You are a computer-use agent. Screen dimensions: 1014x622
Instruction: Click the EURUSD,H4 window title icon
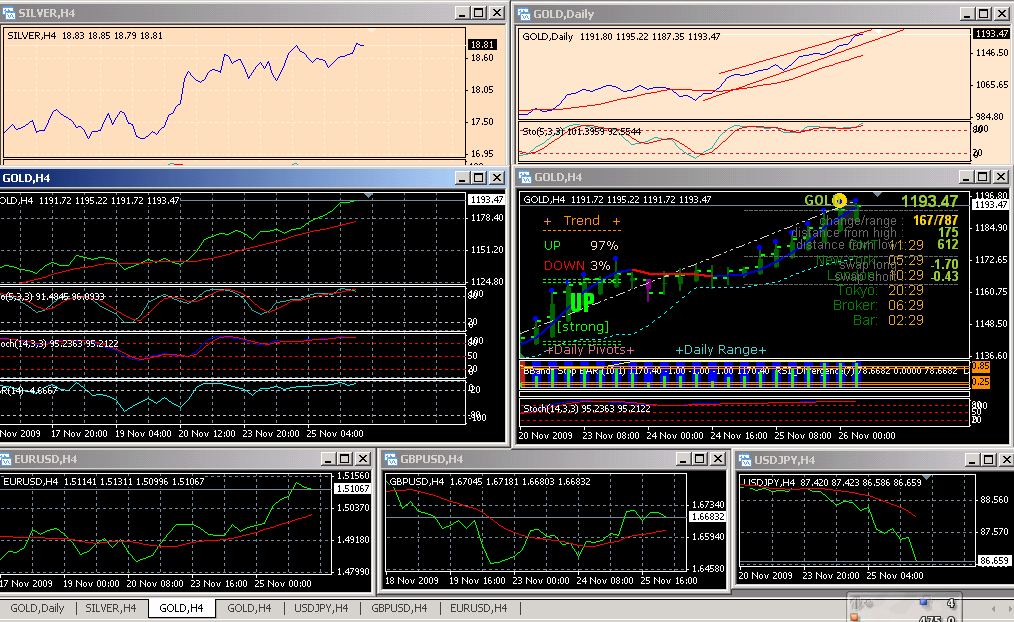6,459
